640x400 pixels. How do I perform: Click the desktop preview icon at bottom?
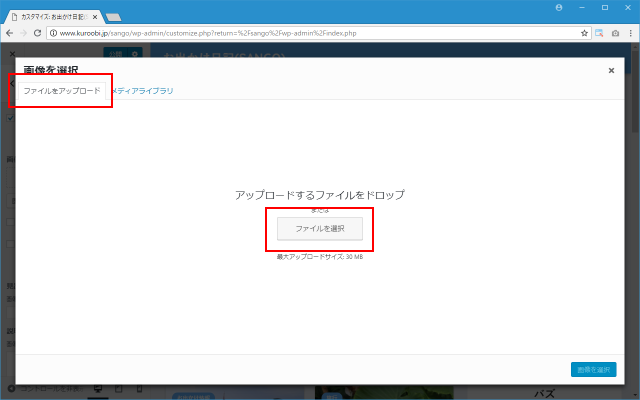pos(98,389)
